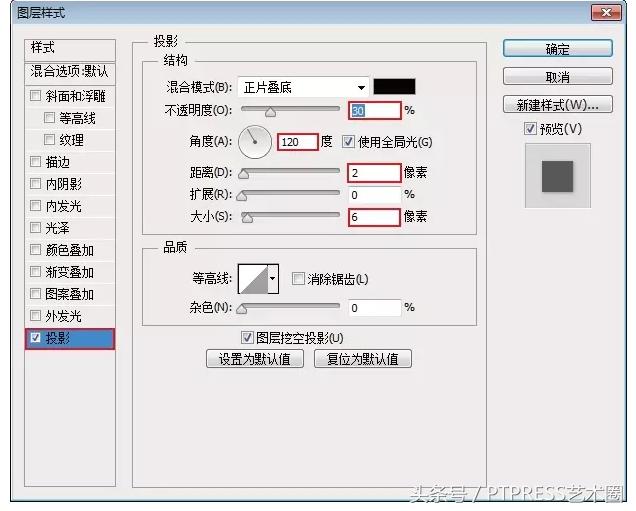Uncheck the 图层挖空投影 checkbox
The image size is (636, 511).
coord(247,337)
